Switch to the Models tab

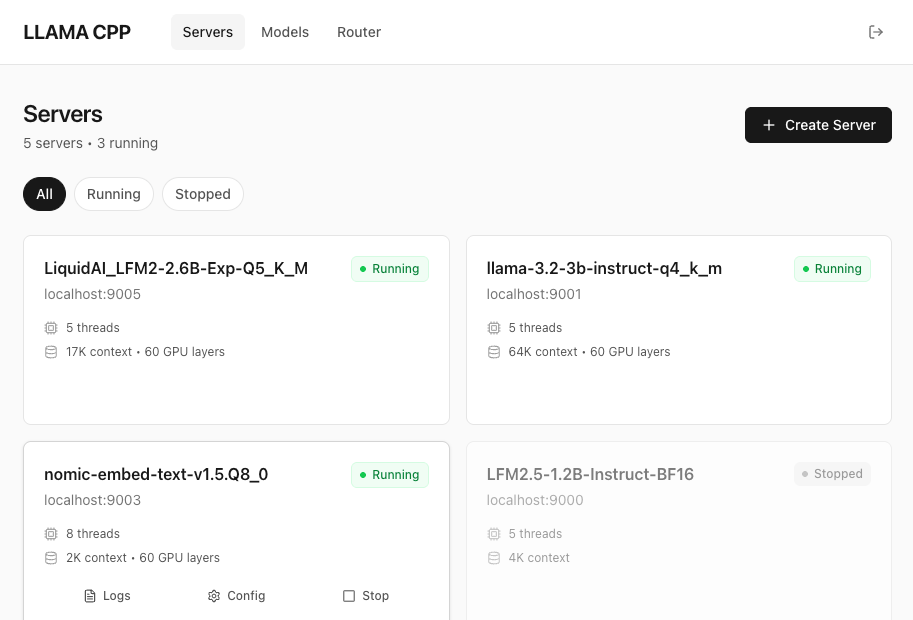pos(285,32)
